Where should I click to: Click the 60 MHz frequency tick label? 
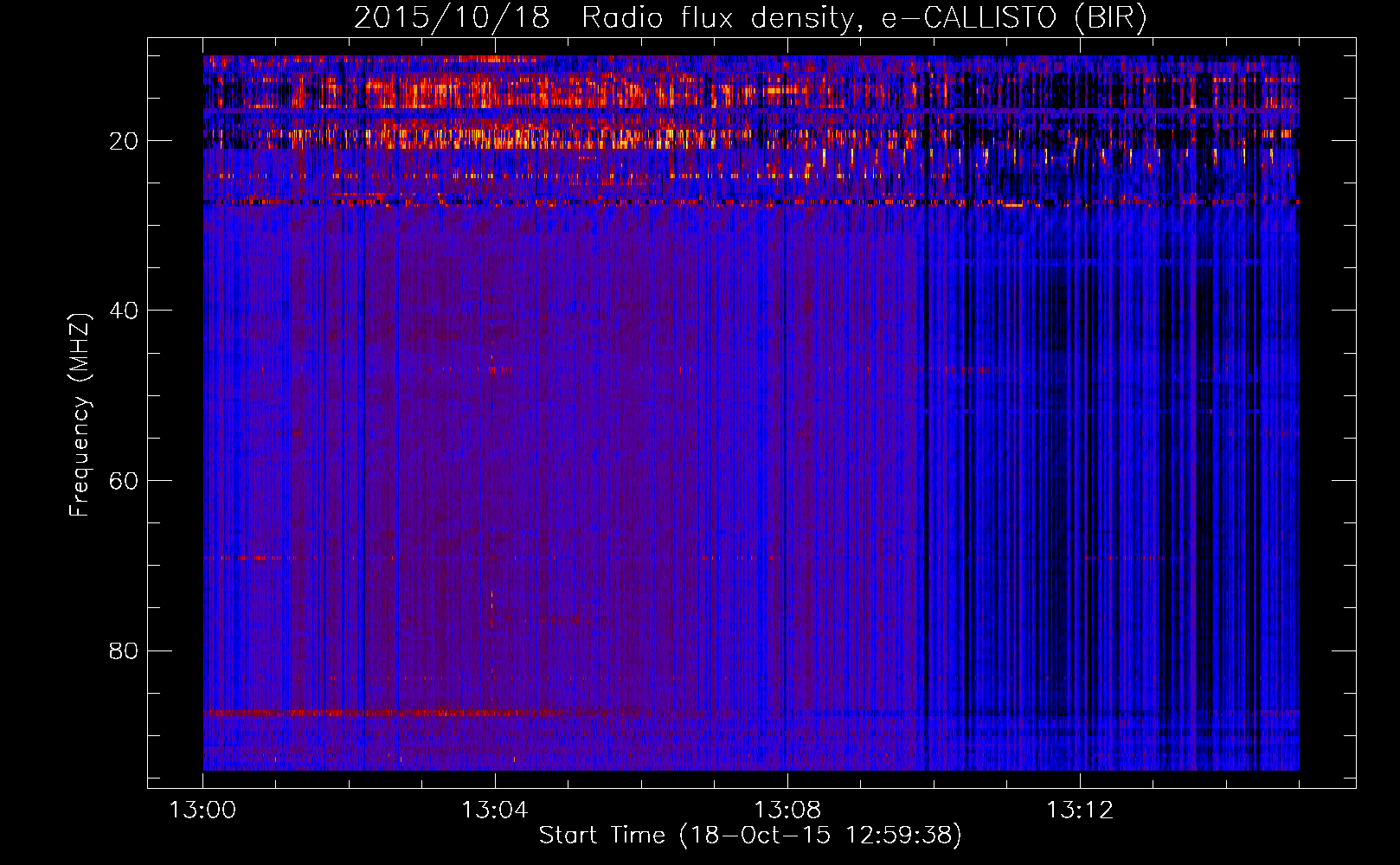pos(124,481)
